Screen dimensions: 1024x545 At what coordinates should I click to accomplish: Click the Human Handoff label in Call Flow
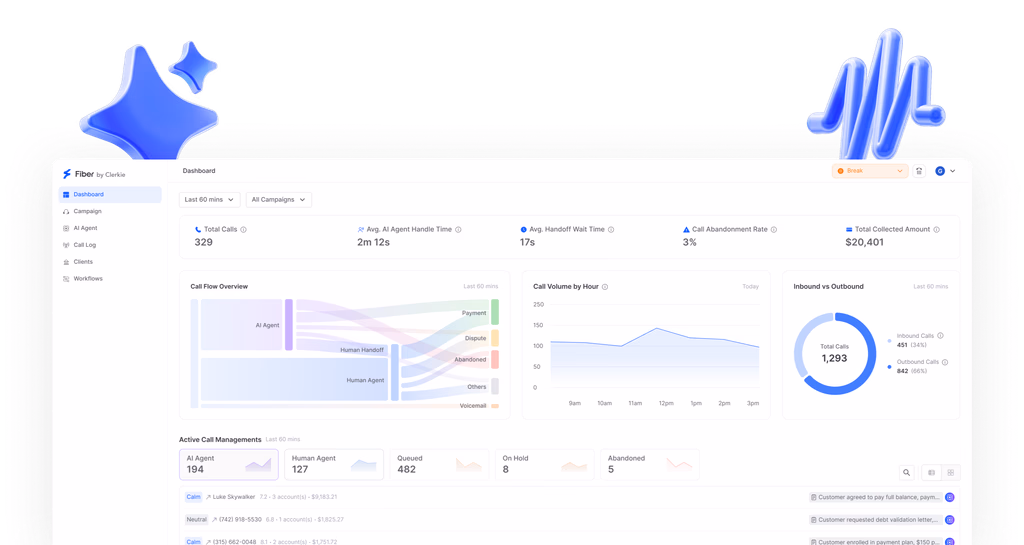362,350
